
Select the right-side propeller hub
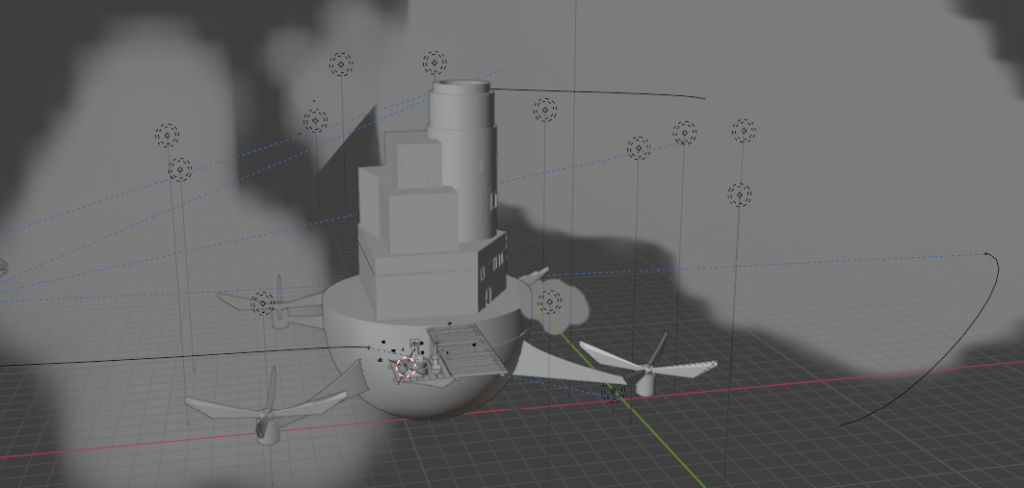click(x=646, y=379)
